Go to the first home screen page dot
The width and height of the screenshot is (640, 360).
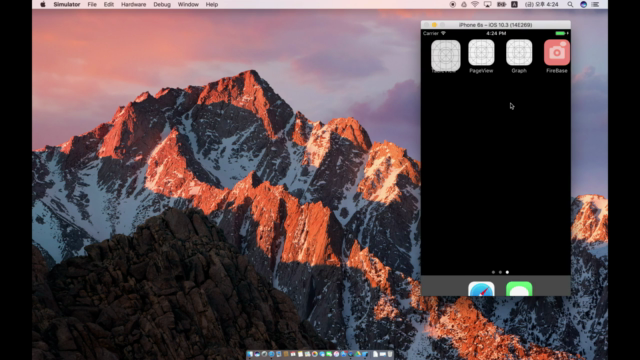click(x=493, y=272)
